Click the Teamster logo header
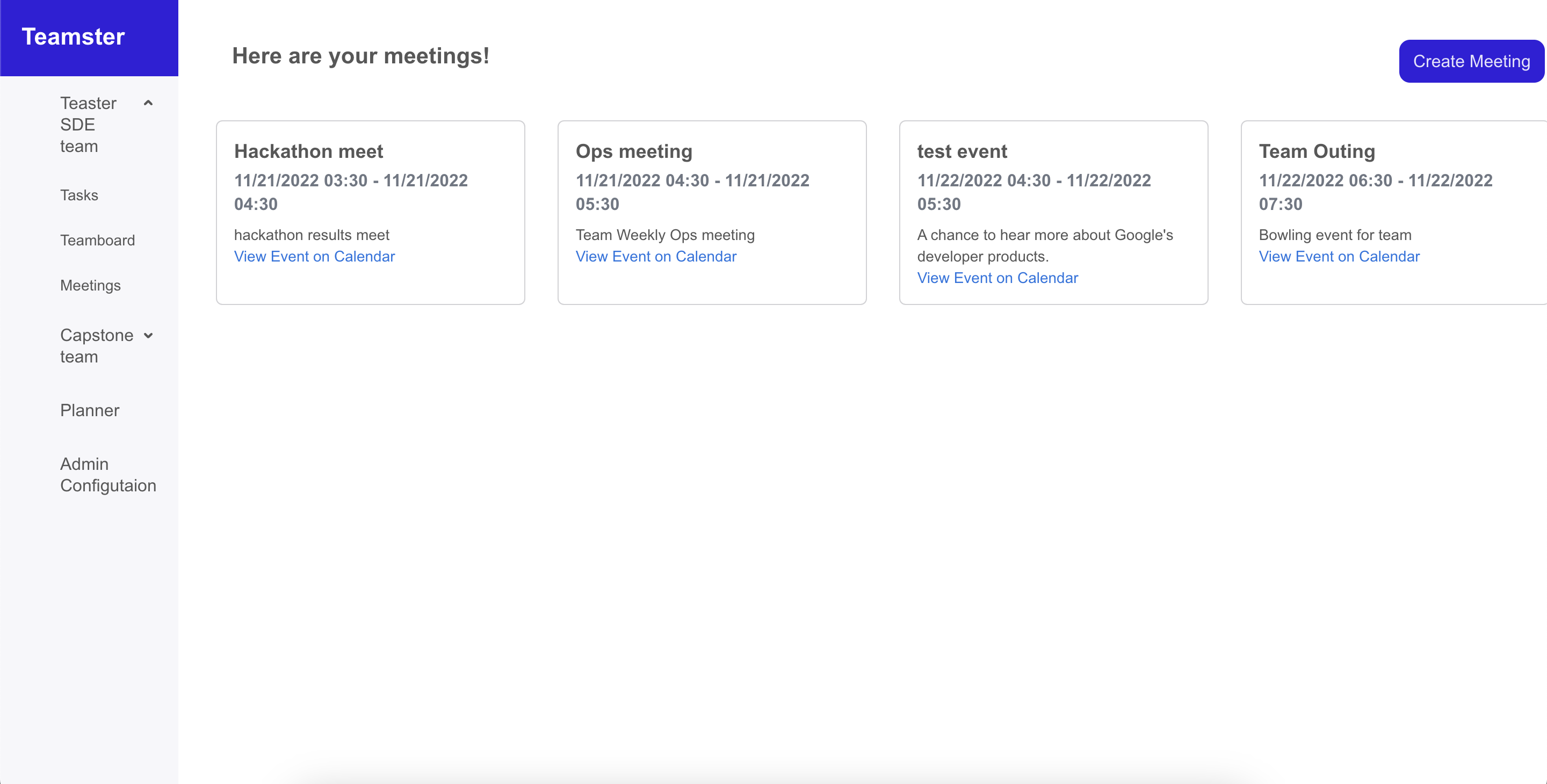1547x784 pixels. tap(73, 37)
